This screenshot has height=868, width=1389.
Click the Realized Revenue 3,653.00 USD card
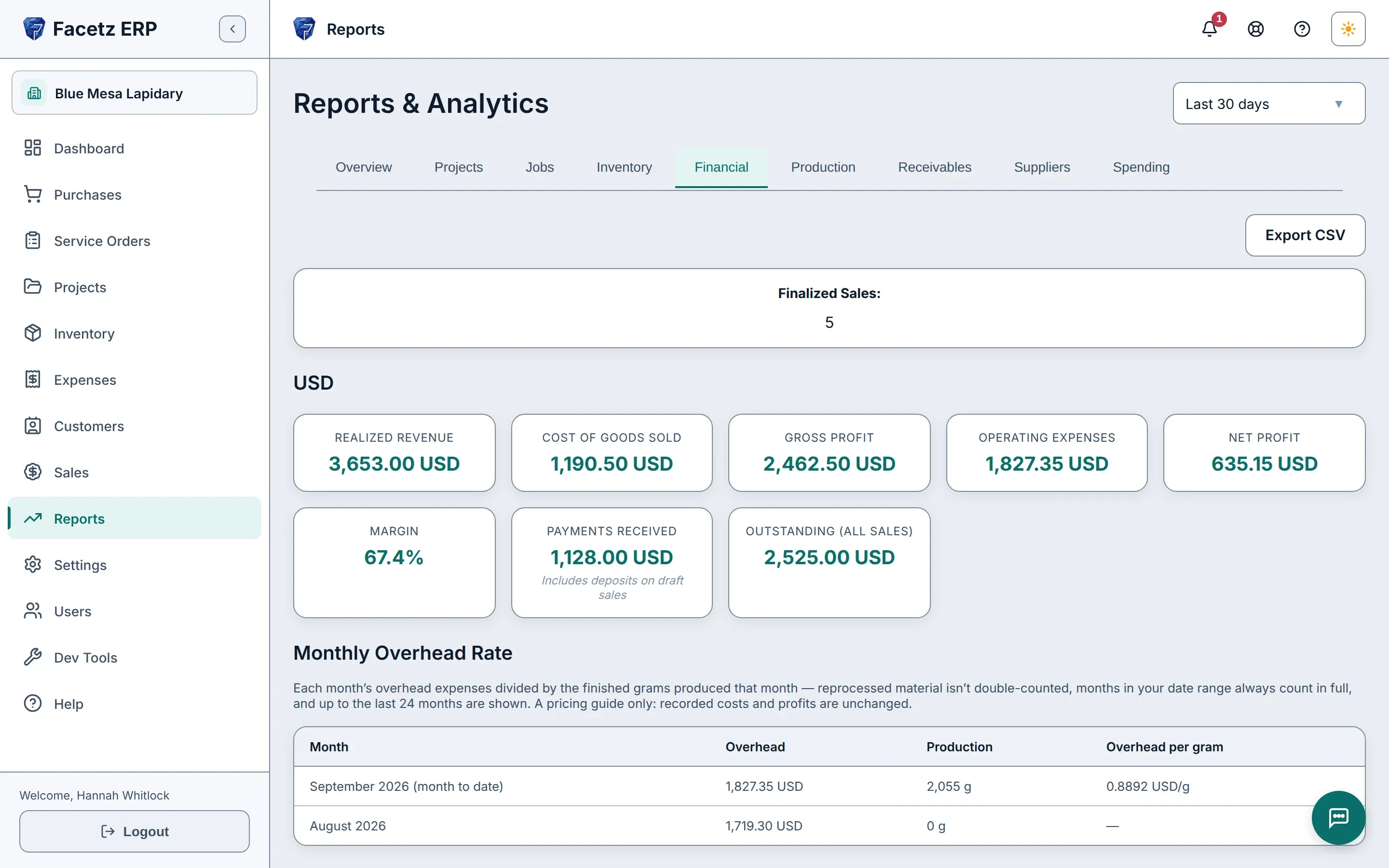[x=395, y=453]
